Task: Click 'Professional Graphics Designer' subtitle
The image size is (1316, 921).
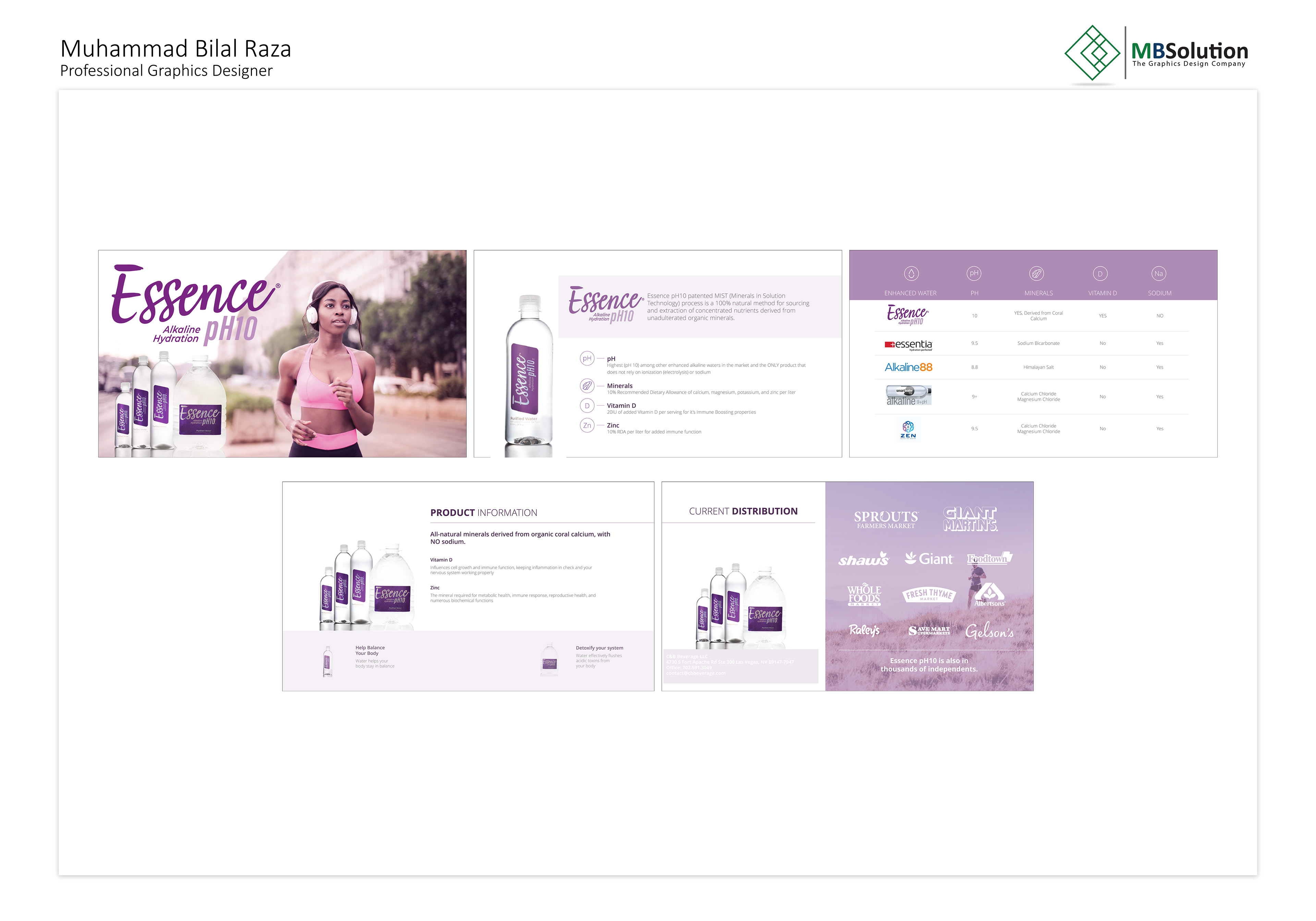Action: (x=166, y=71)
